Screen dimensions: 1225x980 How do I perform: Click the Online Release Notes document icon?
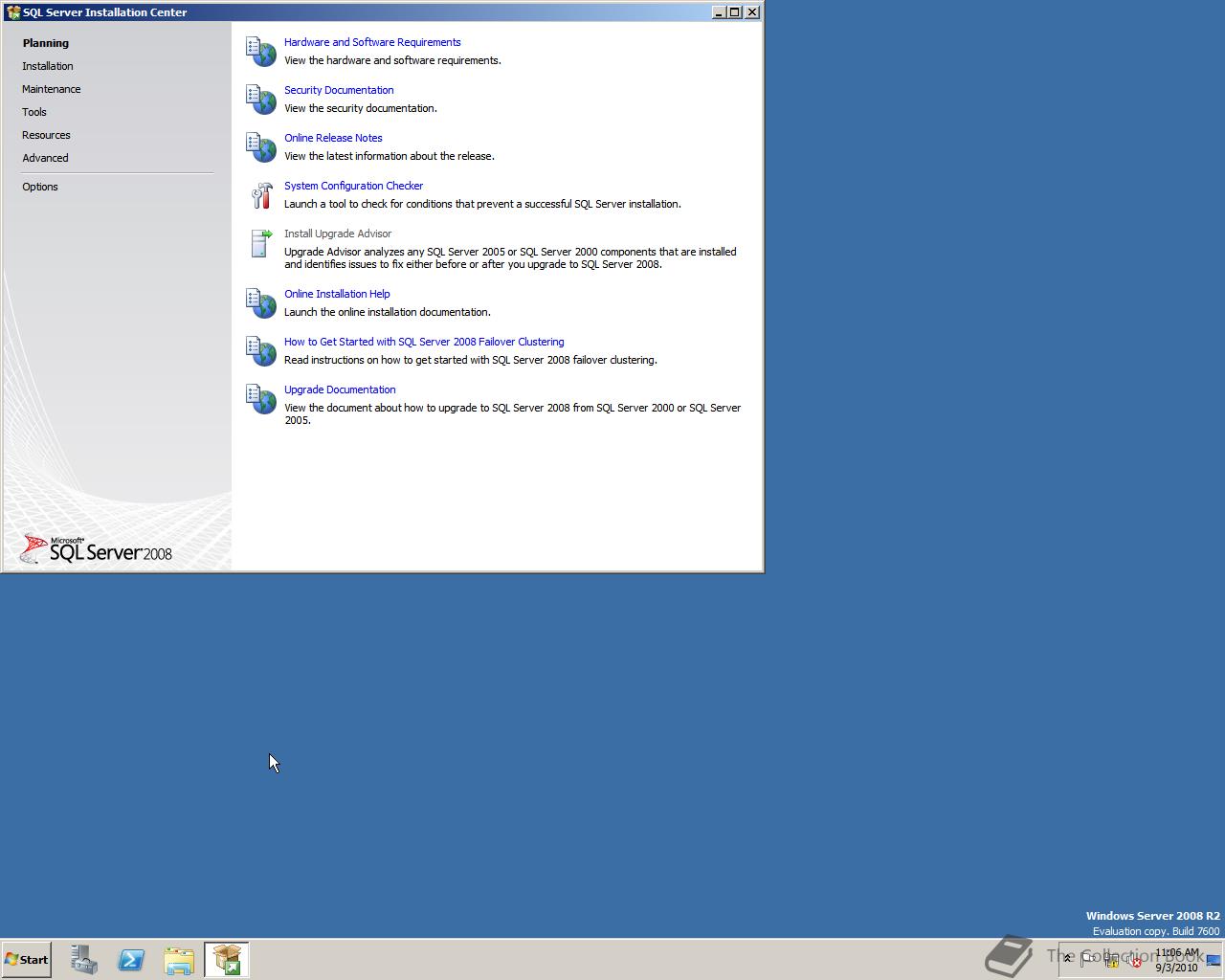[x=261, y=146]
